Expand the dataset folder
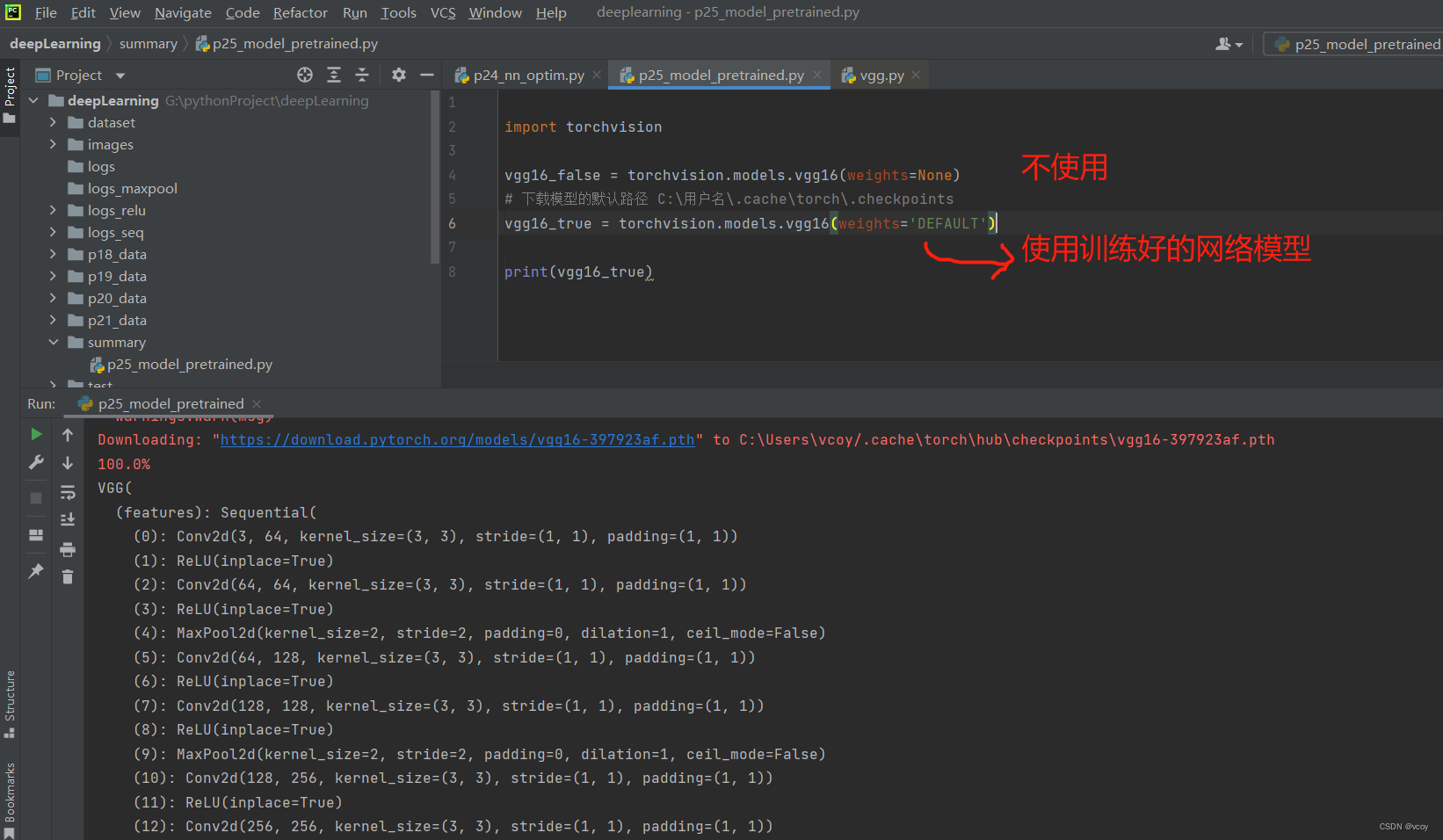The image size is (1443, 840). click(x=53, y=122)
